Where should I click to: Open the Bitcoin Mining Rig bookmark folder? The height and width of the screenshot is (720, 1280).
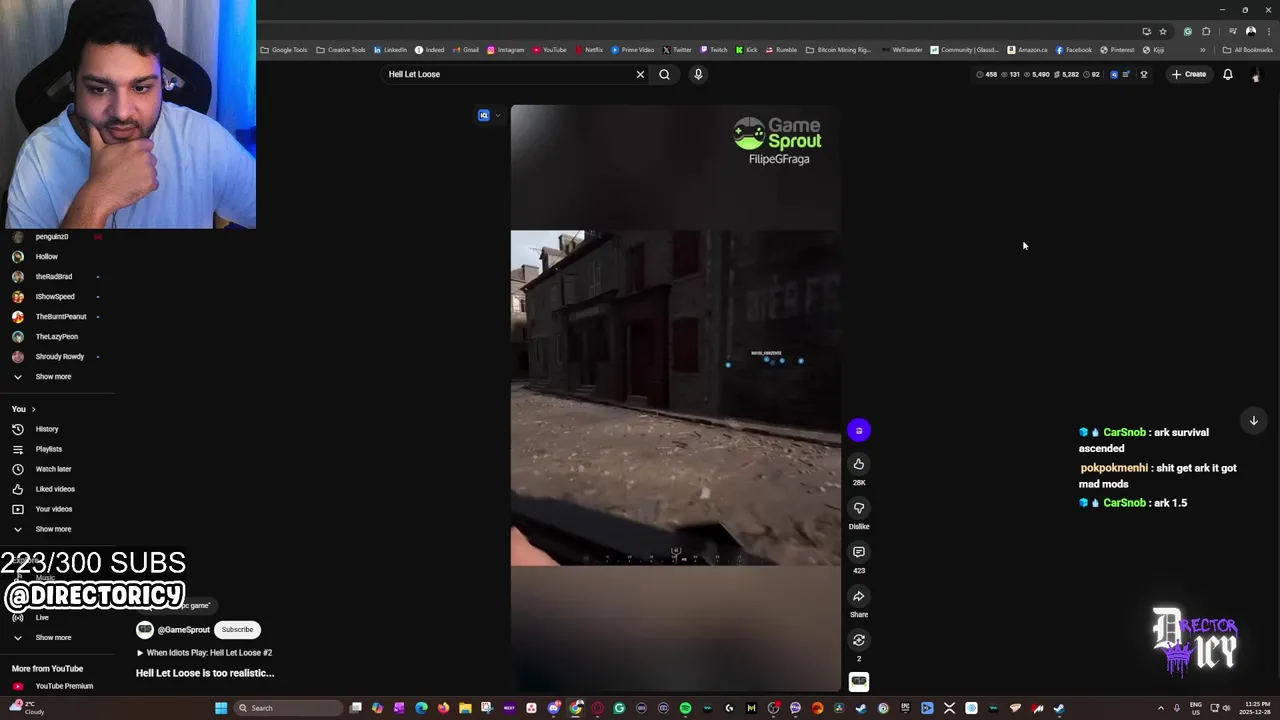click(x=838, y=50)
